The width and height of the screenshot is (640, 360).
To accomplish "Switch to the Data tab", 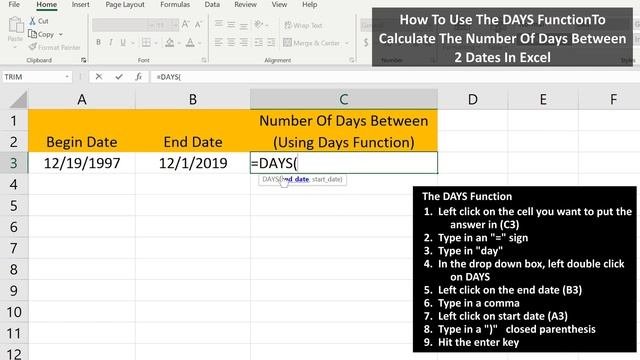I will [x=212, y=4].
